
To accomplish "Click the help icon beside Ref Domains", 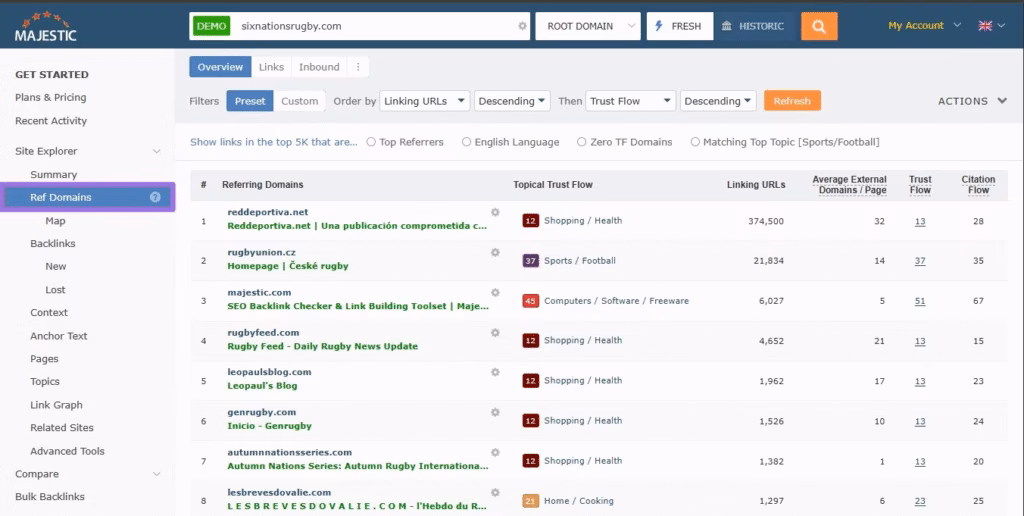I will (155, 197).
